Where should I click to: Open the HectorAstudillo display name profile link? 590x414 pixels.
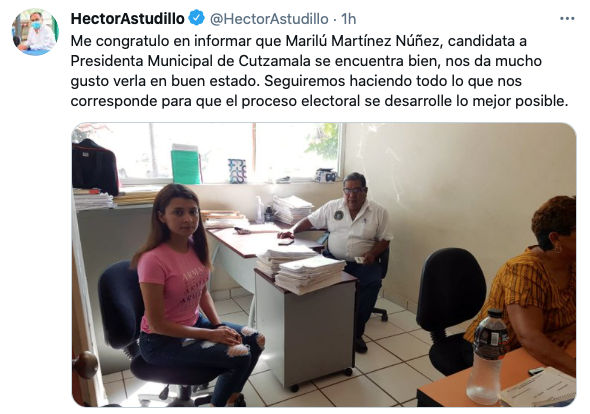[x=128, y=18]
